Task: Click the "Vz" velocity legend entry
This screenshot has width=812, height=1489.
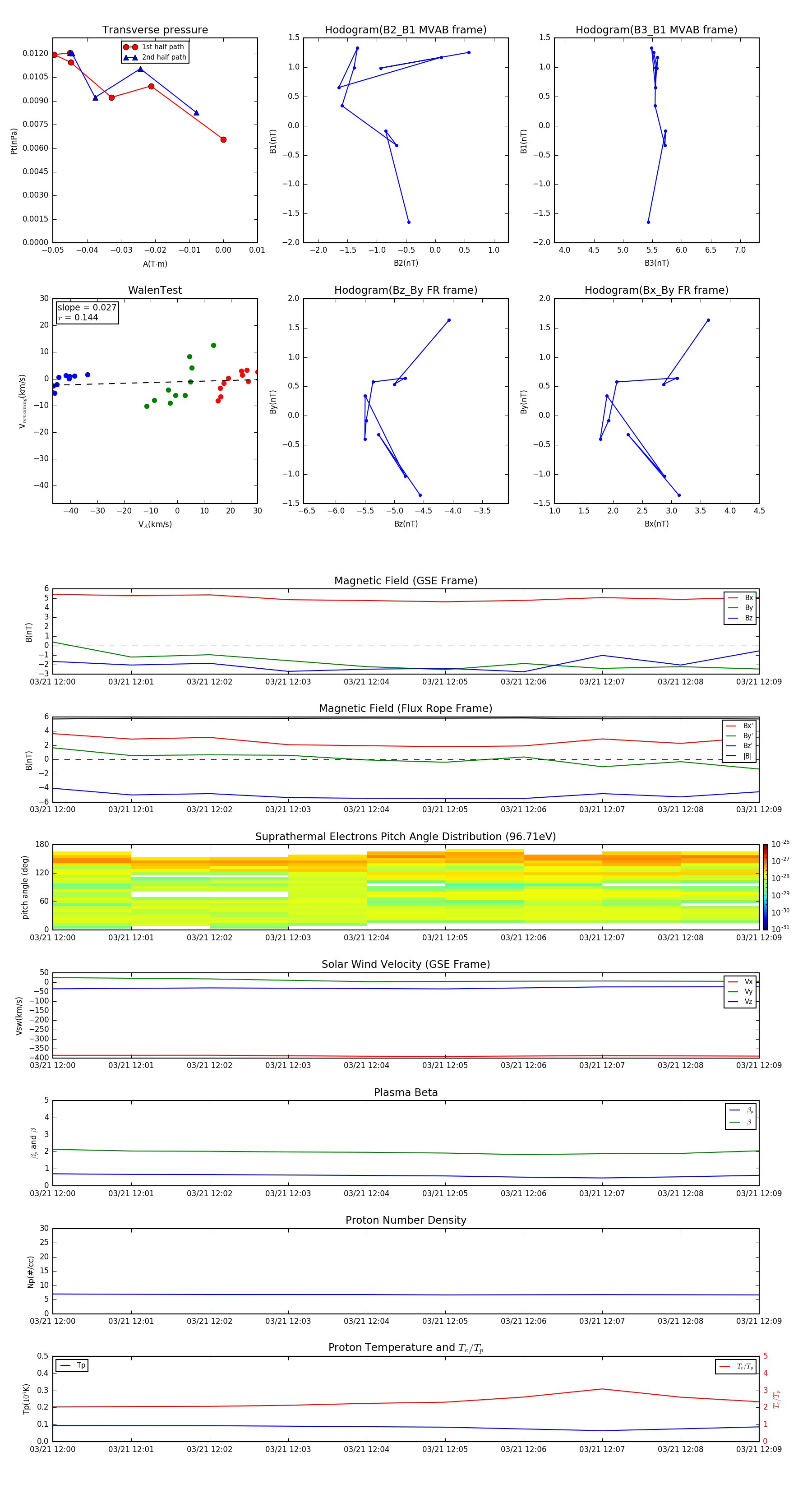Action: click(741, 1002)
